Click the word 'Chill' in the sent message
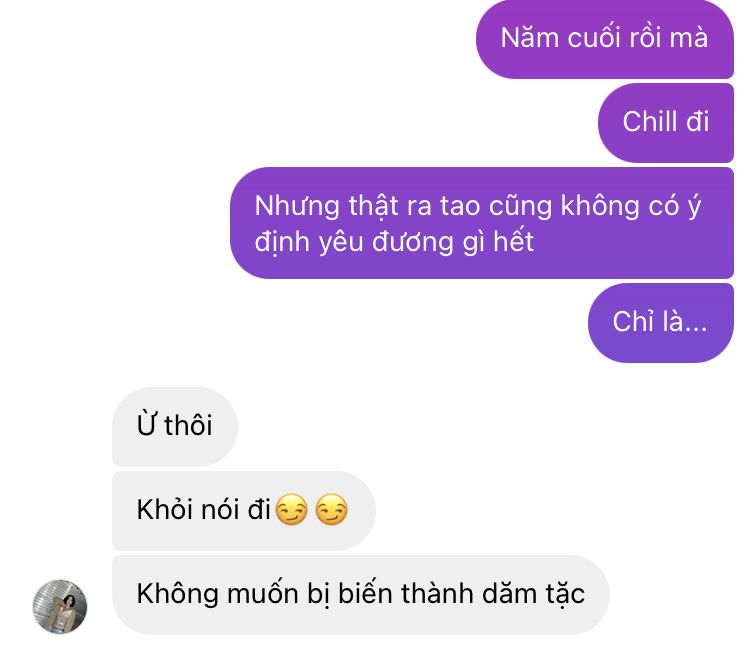The image size is (749, 650). 650,121
